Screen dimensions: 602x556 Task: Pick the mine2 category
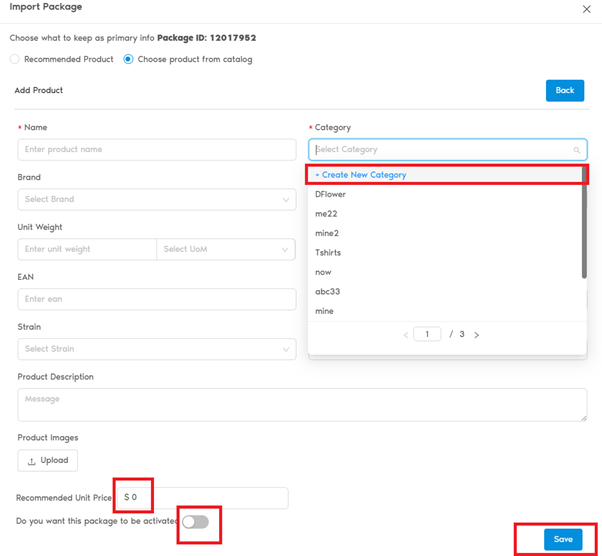[x=445, y=233]
